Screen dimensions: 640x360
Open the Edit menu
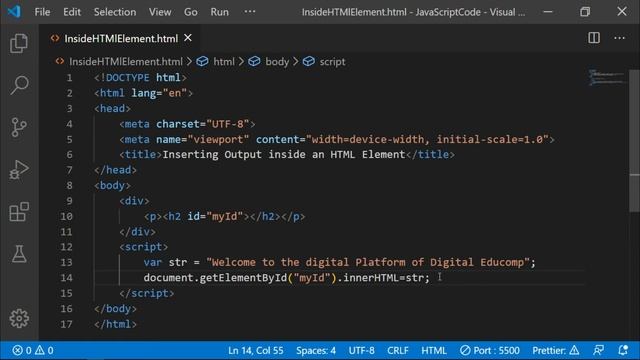coord(72,12)
